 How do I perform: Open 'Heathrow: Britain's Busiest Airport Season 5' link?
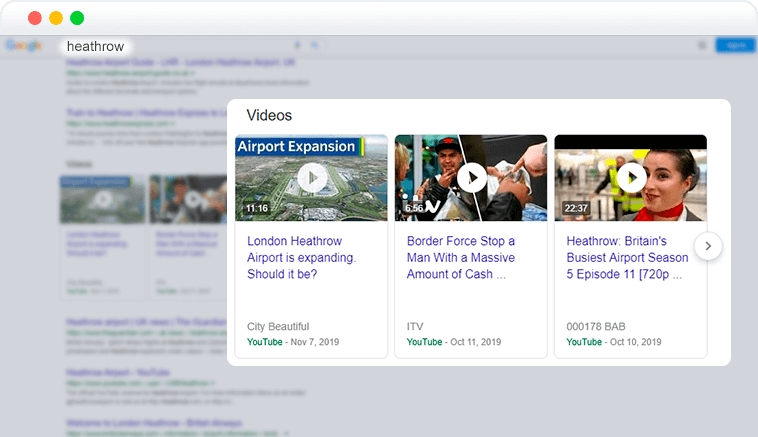(x=627, y=258)
